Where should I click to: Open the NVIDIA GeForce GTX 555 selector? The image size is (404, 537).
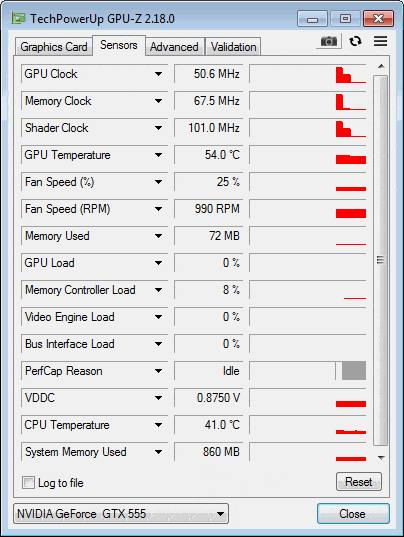tap(121, 514)
